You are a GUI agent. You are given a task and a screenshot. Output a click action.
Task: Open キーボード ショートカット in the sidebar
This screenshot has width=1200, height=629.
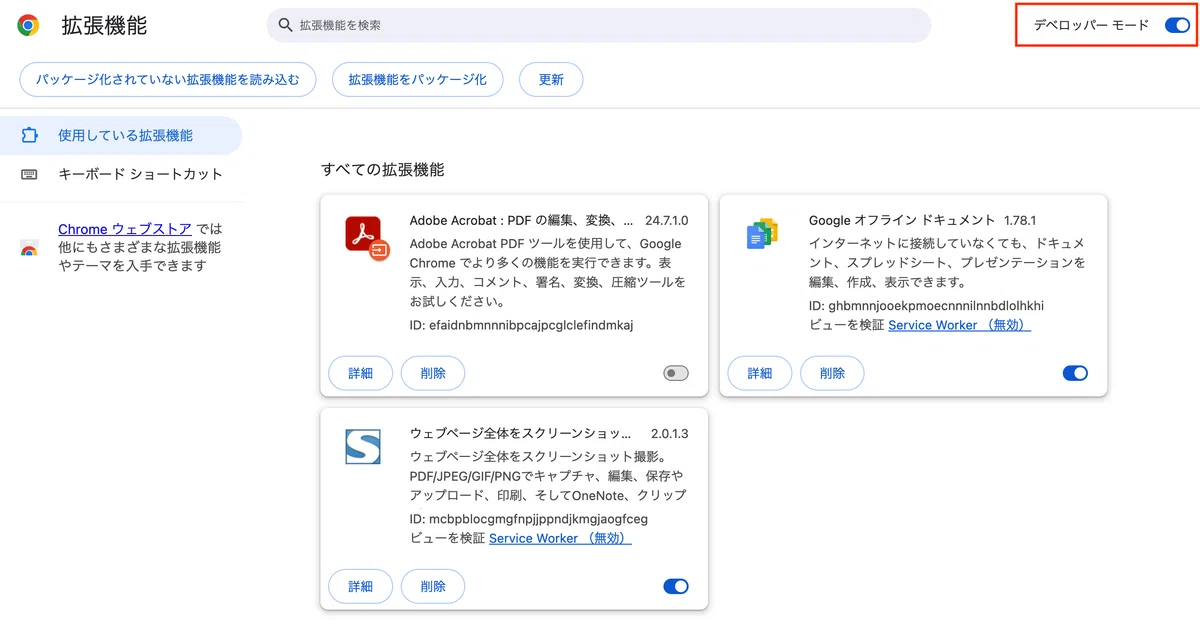[121, 174]
